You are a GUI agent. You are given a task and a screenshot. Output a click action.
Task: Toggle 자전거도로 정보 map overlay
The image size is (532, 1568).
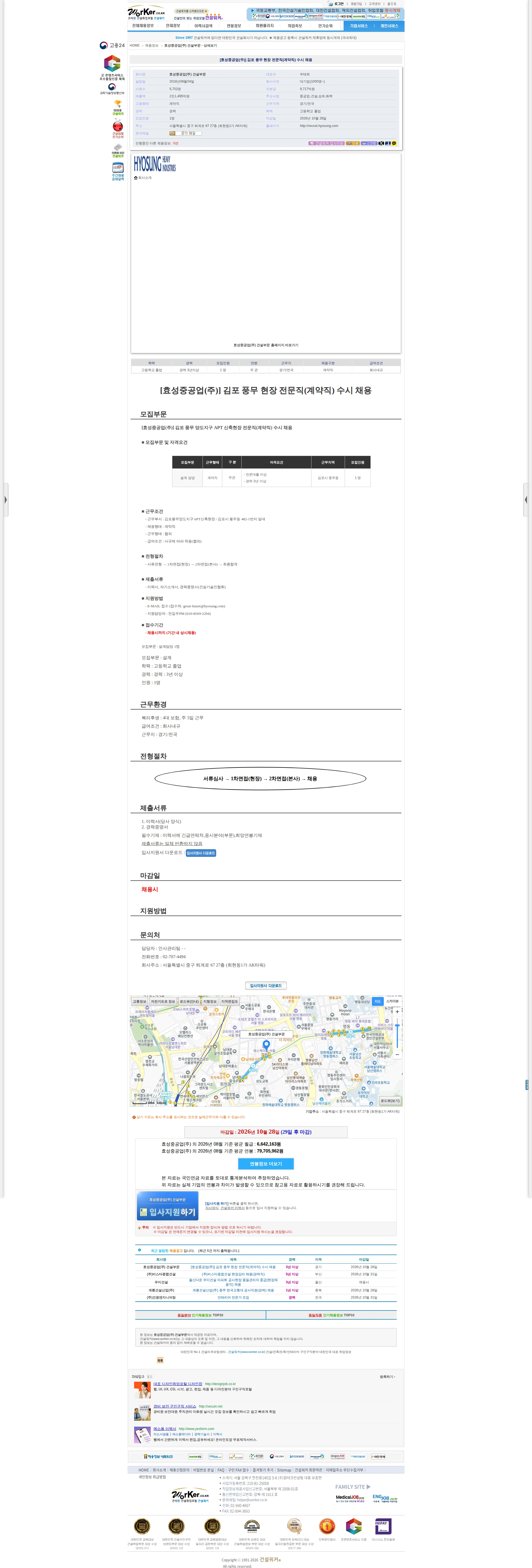click(163, 1001)
